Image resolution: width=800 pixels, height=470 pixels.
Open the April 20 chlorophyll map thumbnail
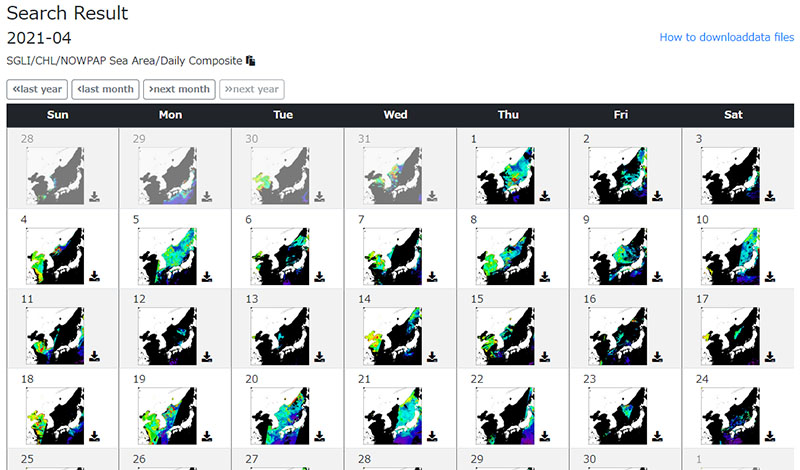(280, 415)
